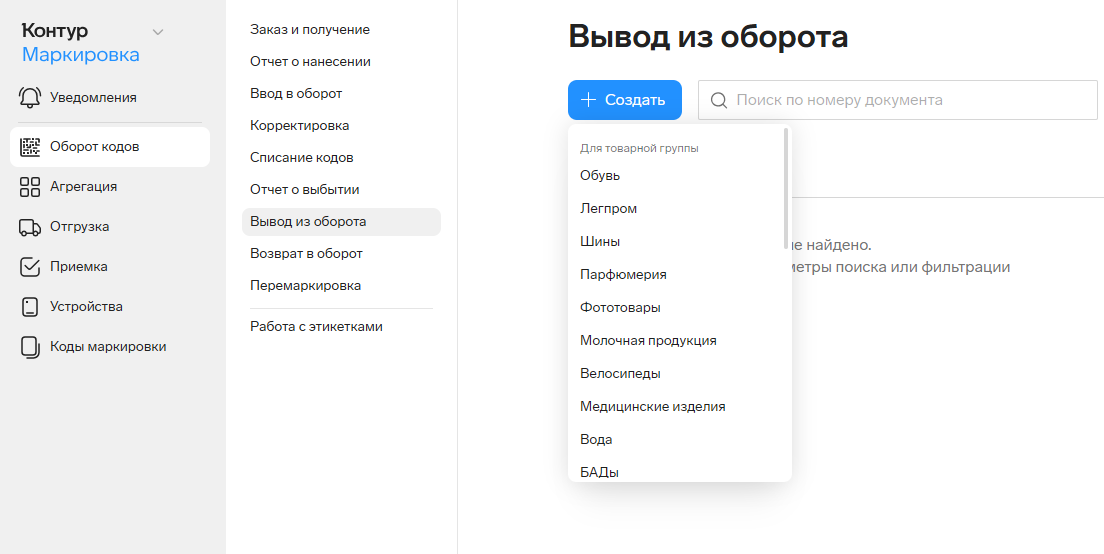This screenshot has height=554, width=1104.
Task: Click the magnifier icon in the search field
Action: [719, 100]
